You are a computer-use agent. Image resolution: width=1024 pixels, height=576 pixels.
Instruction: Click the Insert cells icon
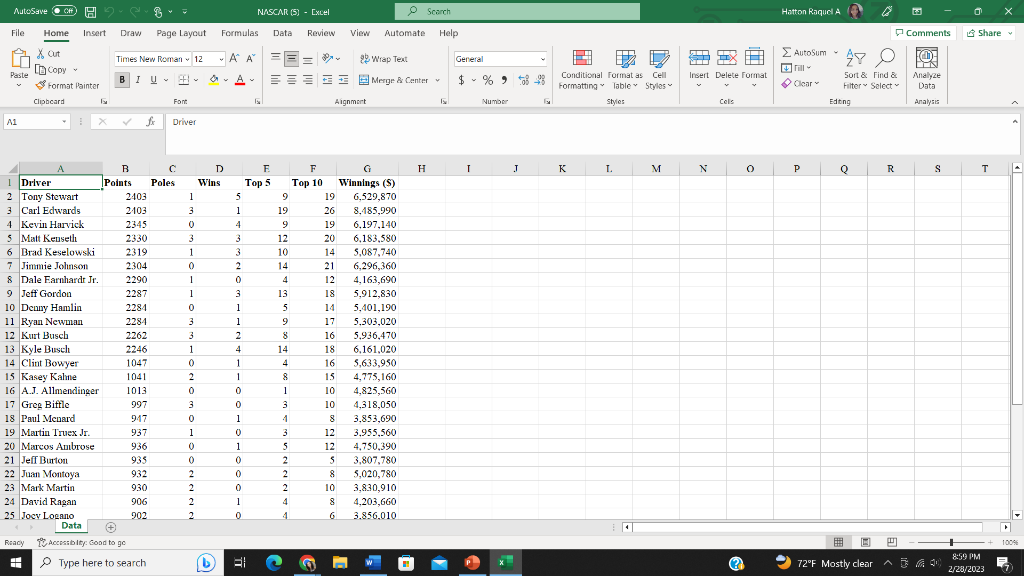(x=699, y=59)
